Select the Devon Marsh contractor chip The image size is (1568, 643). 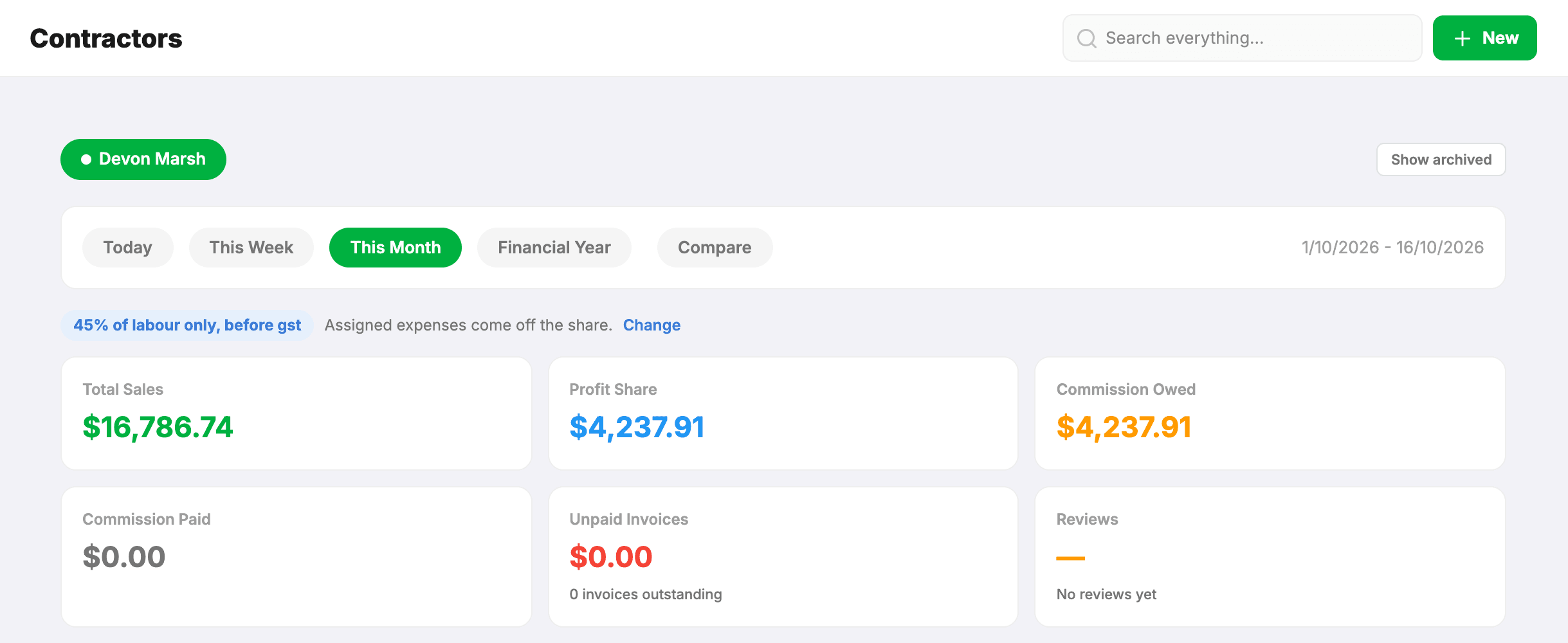[143, 159]
